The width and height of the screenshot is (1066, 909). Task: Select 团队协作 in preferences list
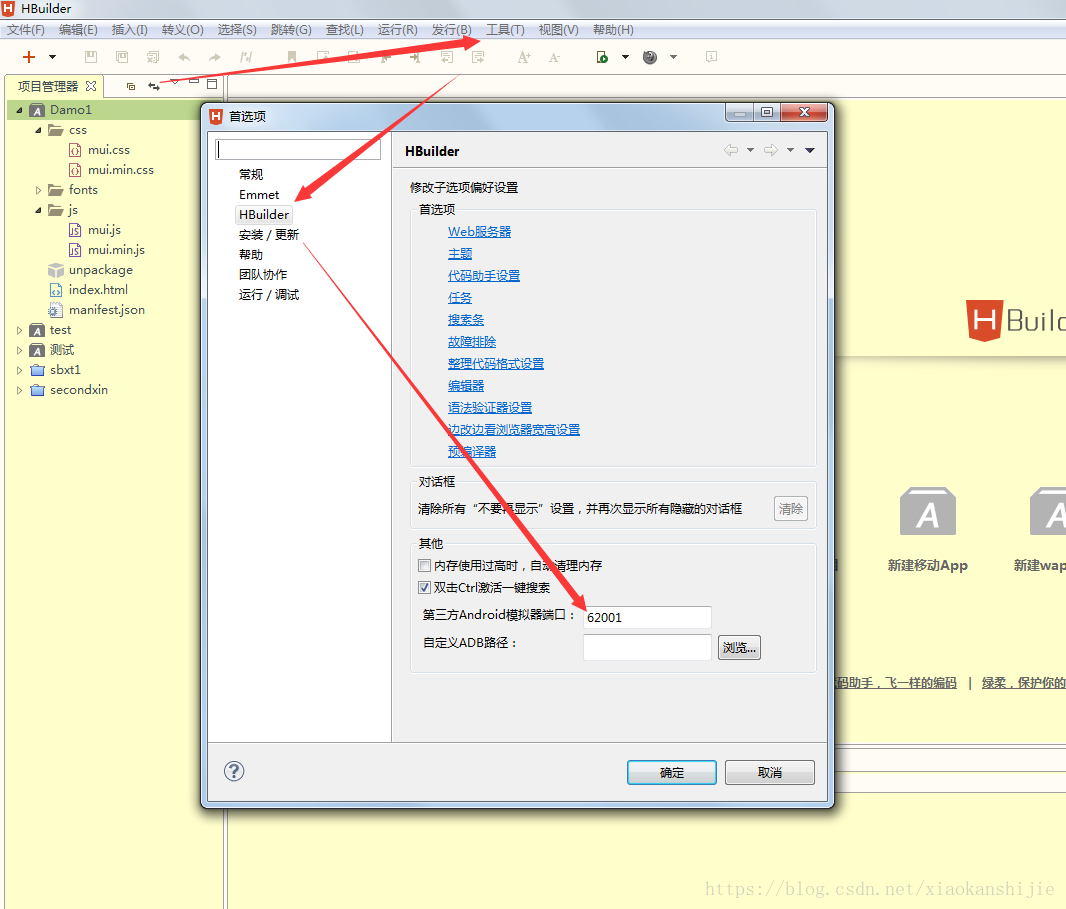pos(263,275)
